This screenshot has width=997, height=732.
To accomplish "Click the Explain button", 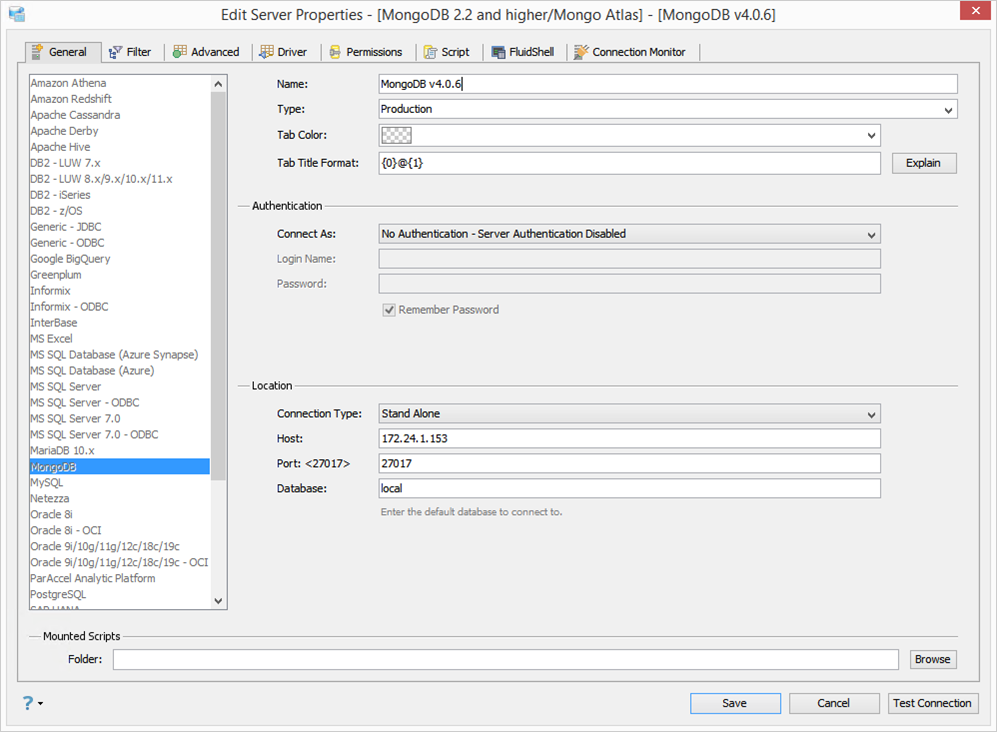I will click(924, 163).
